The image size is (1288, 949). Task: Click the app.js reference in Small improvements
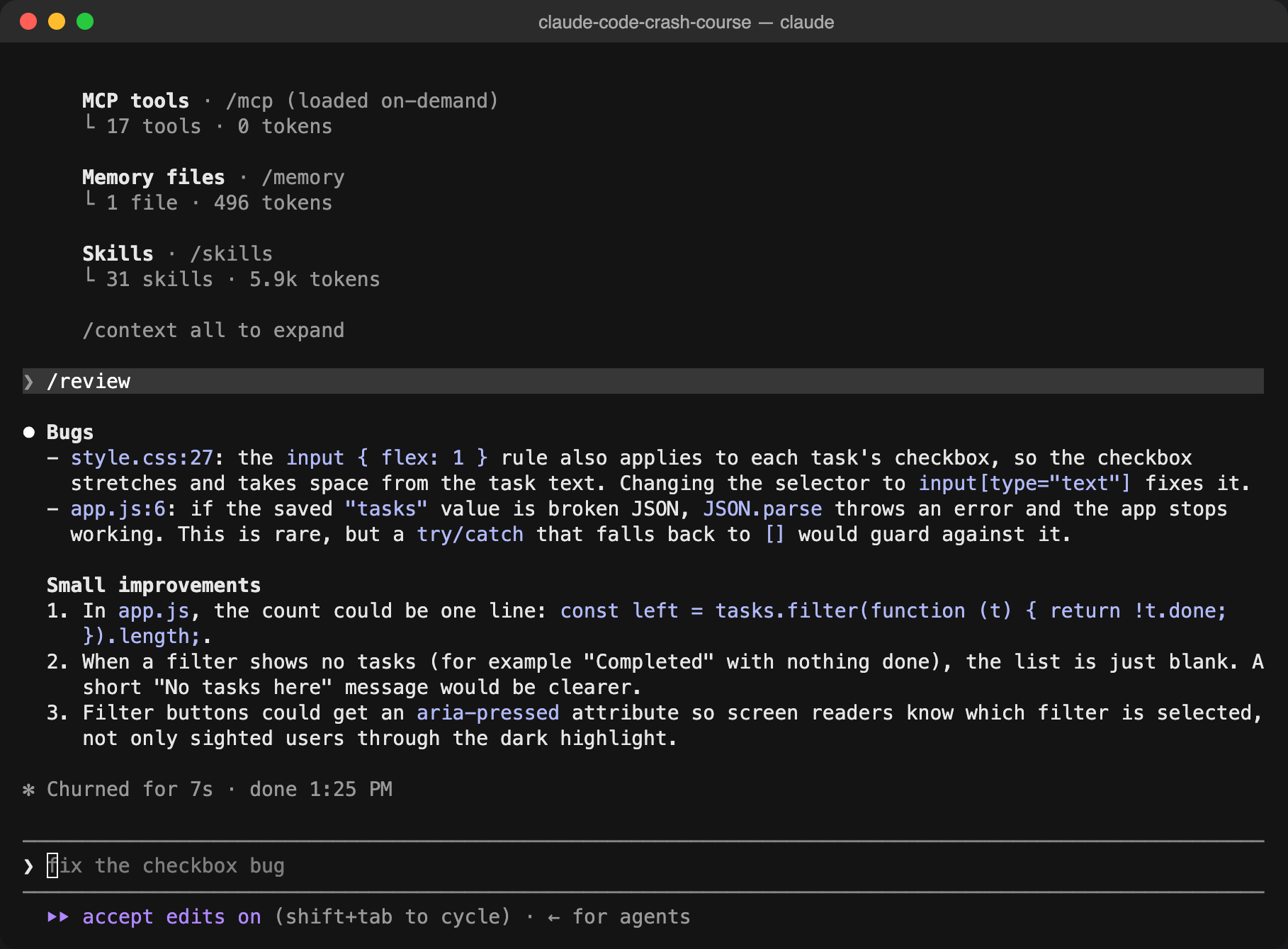tap(153, 610)
